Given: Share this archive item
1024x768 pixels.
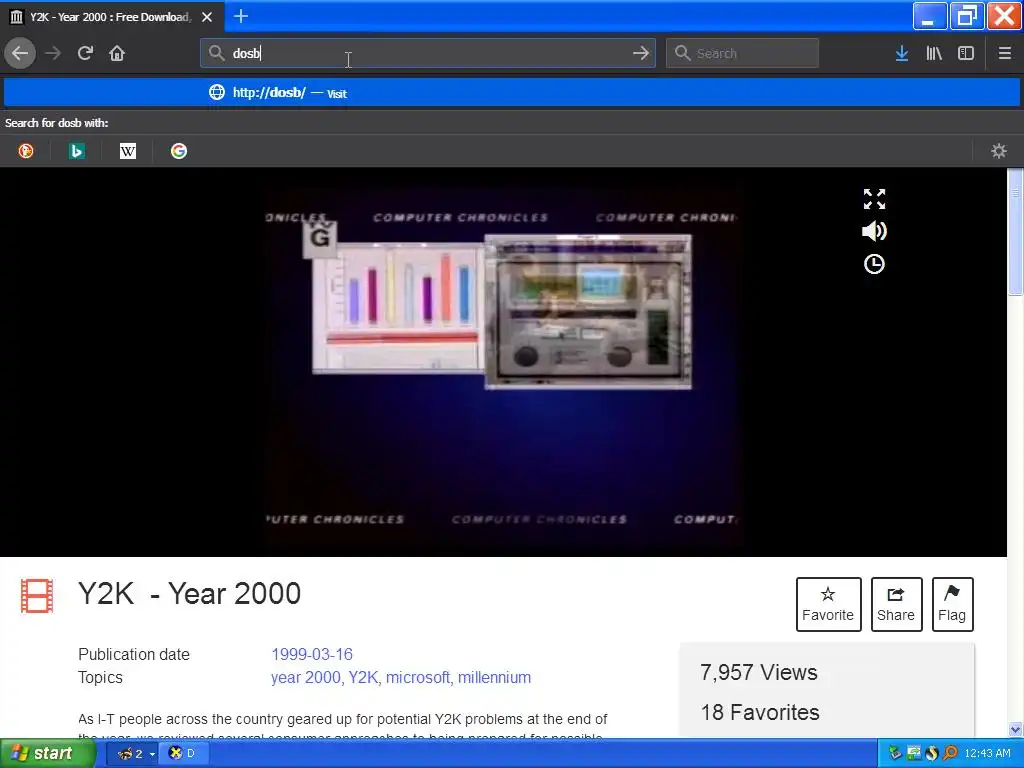Looking at the screenshot, I should 896,604.
